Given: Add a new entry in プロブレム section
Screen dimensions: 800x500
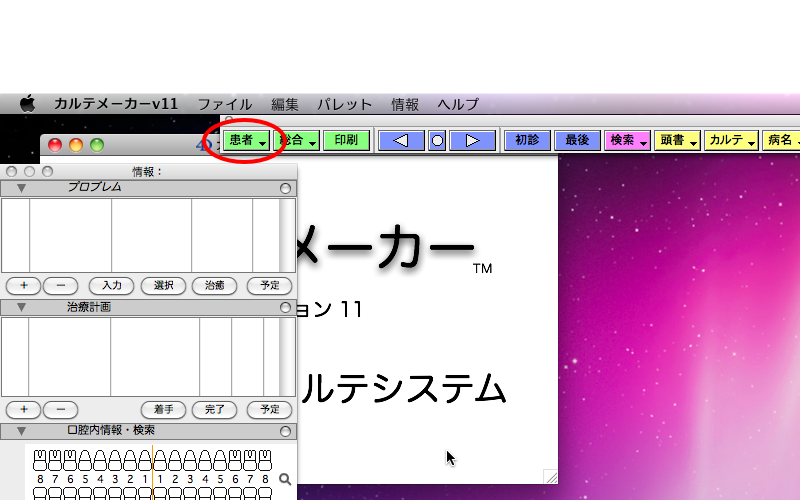Looking at the screenshot, I should 23,285.
